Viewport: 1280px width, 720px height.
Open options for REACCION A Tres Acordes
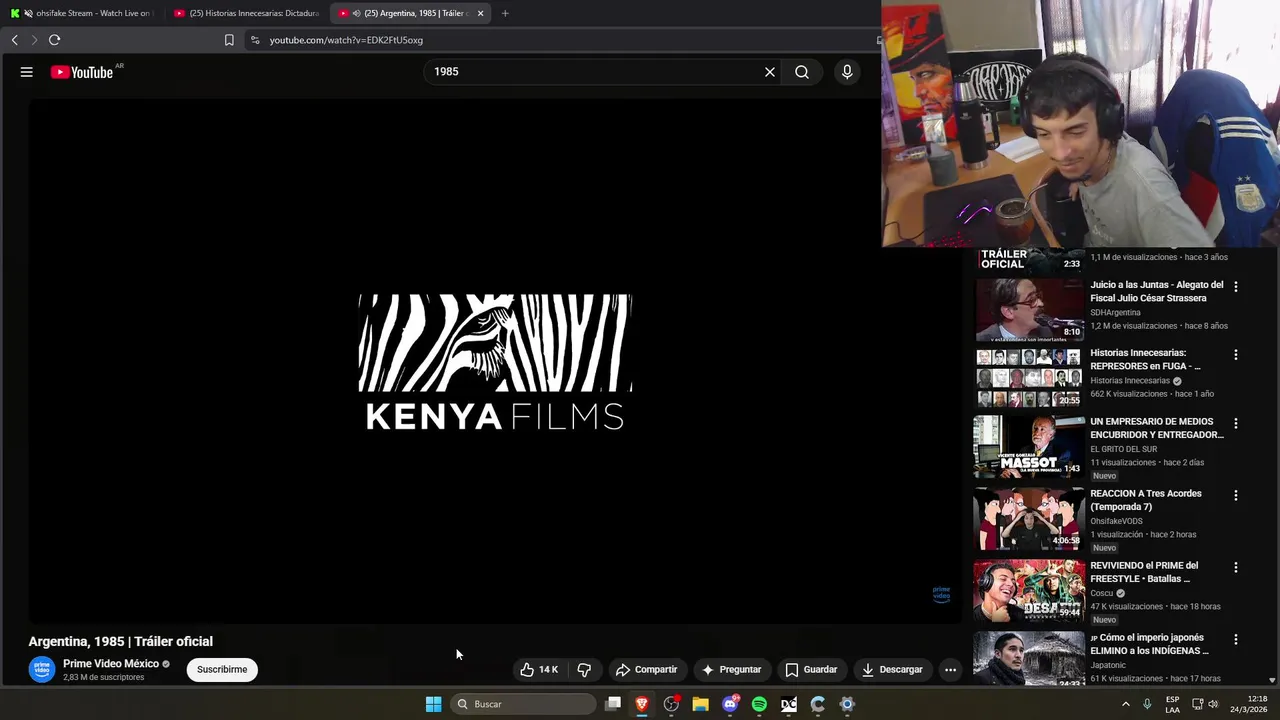[x=1236, y=495]
